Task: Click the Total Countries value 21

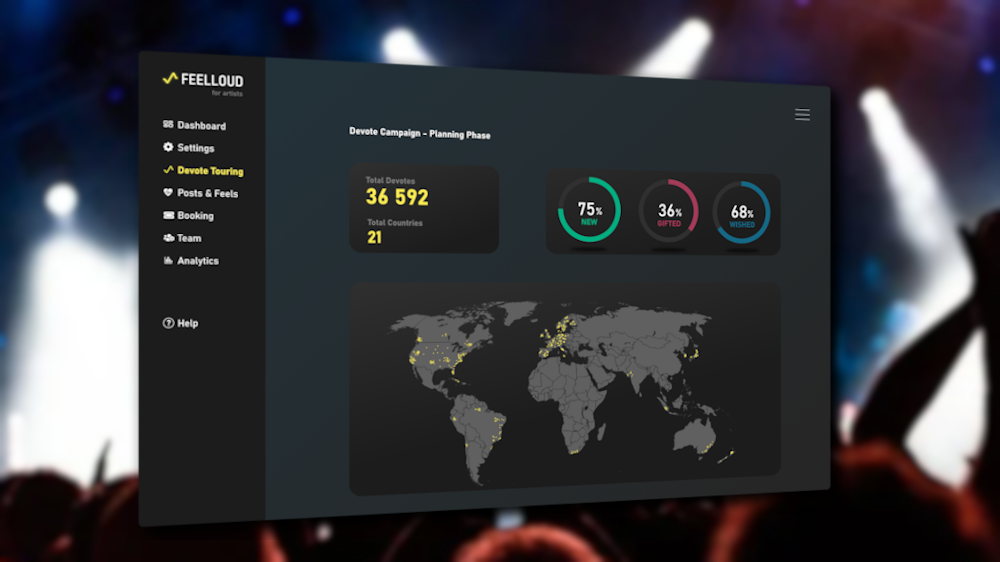Action: (x=374, y=238)
